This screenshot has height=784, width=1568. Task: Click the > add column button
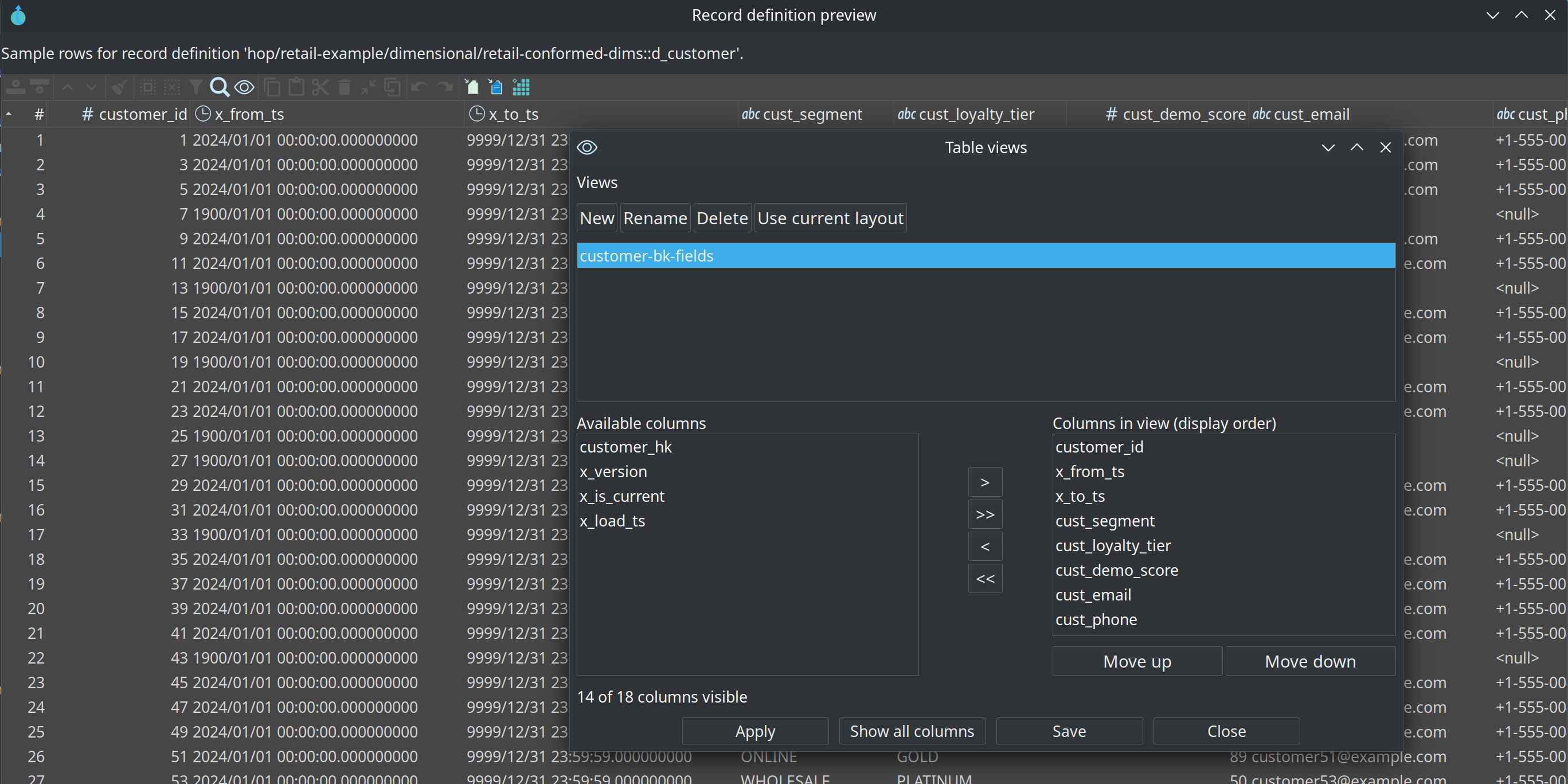pyautogui.click(x=985, y=482)
